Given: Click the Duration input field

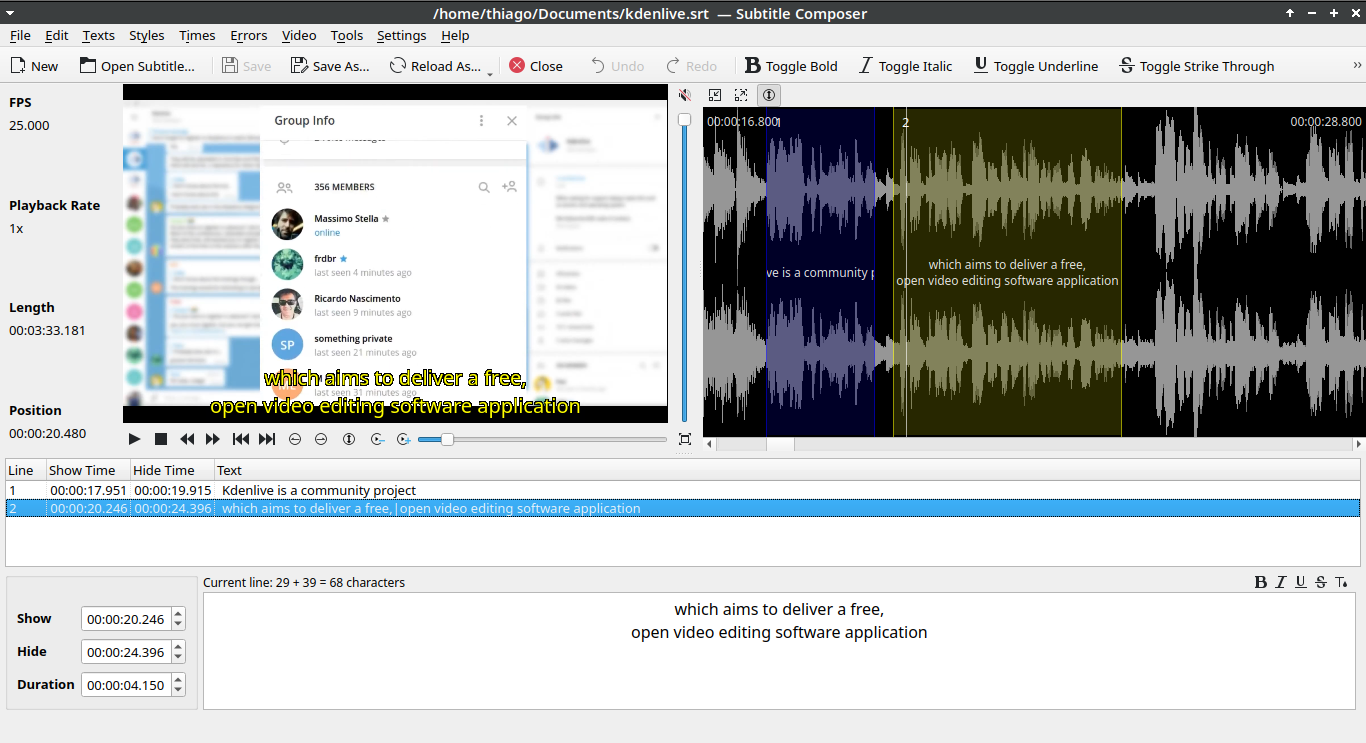Looking at the screenshot, I should click(126, 685).
